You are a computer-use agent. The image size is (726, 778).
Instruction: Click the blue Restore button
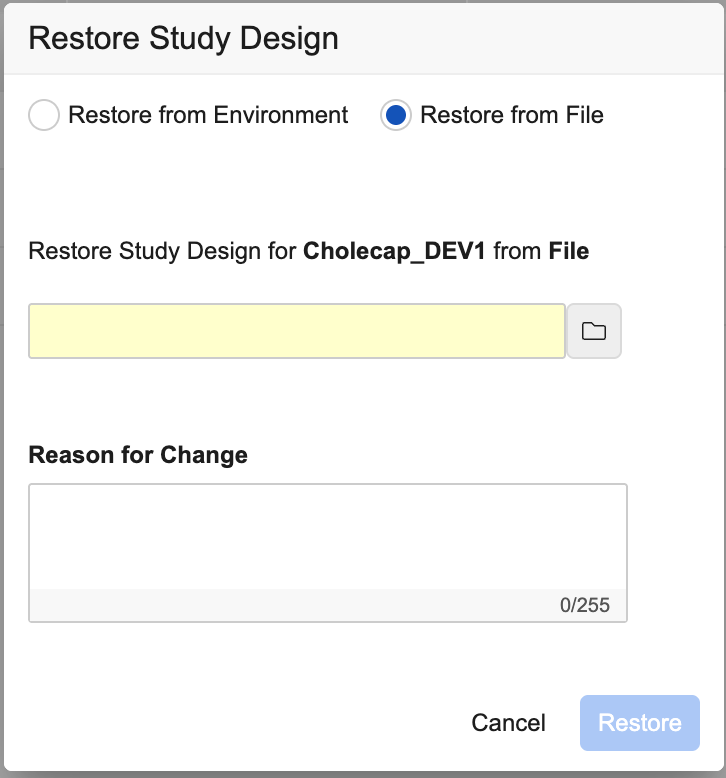coord(640,723)
